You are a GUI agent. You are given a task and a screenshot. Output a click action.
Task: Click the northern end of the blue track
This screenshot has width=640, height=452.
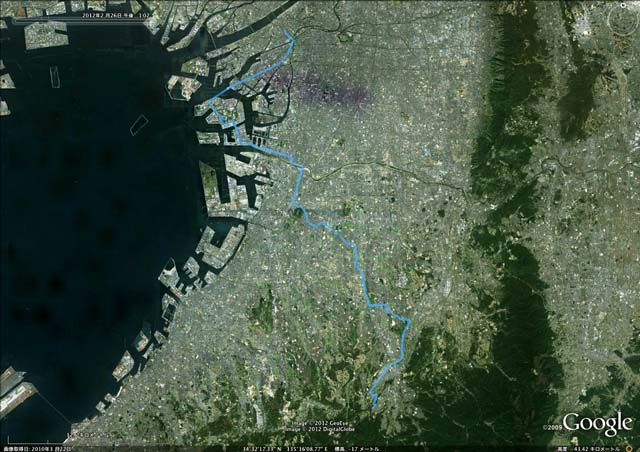(x=285, y=31)
